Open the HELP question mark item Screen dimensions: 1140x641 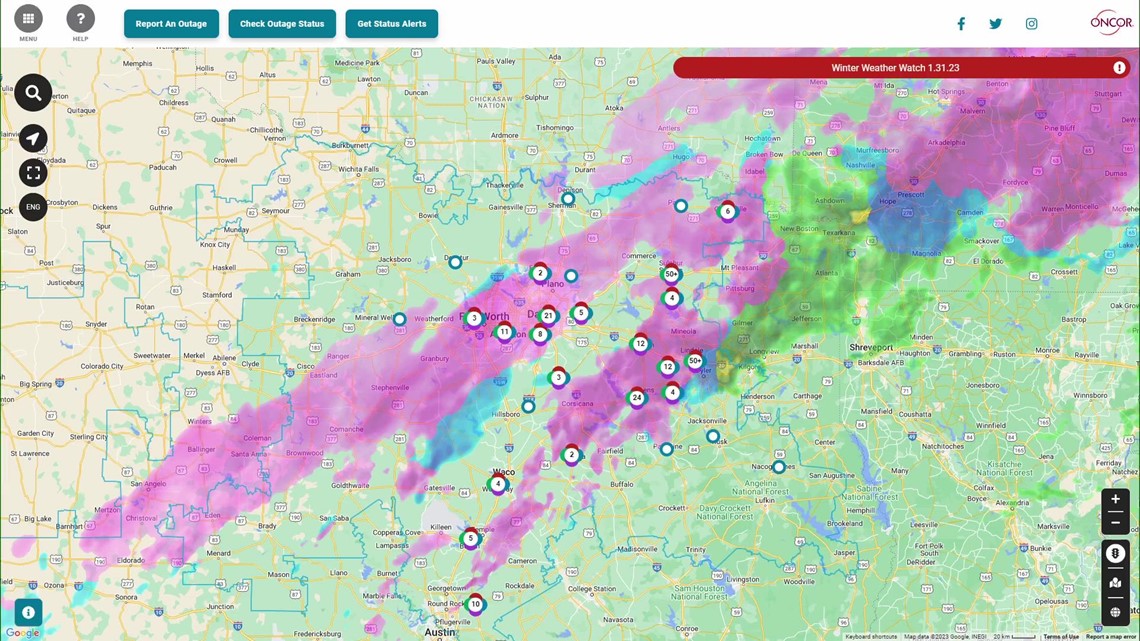coord(80,18)
